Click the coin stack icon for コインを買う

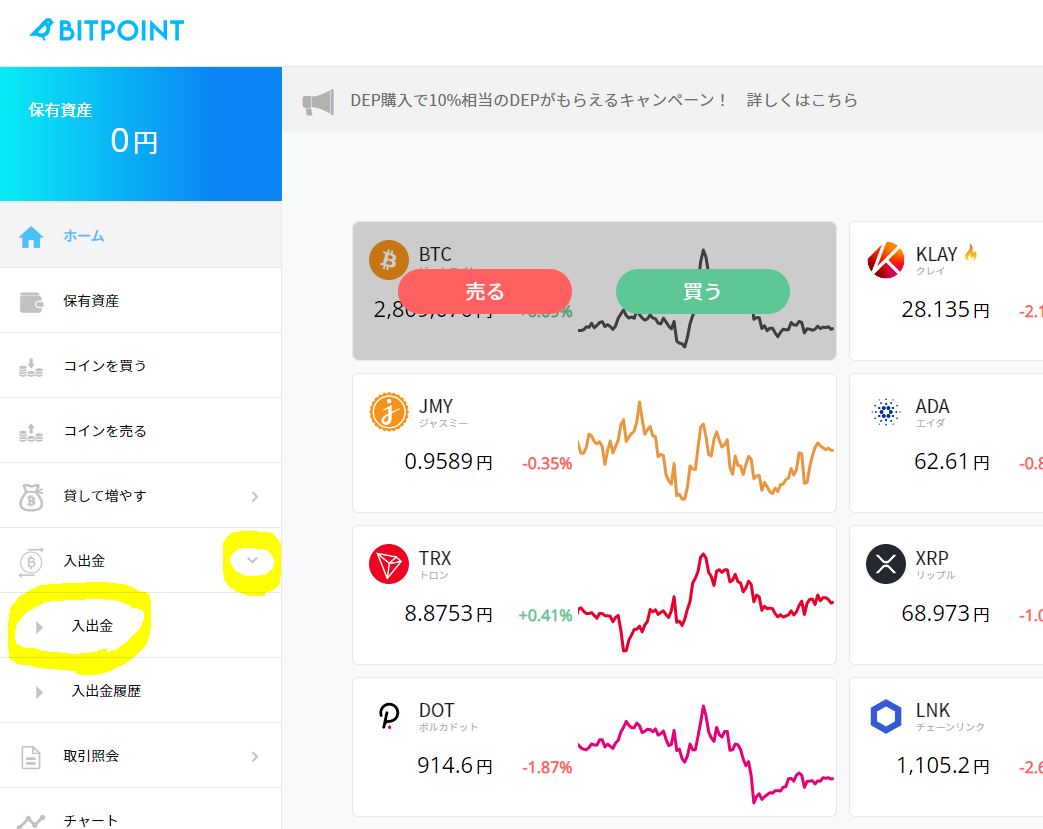[x=31, y=367]
